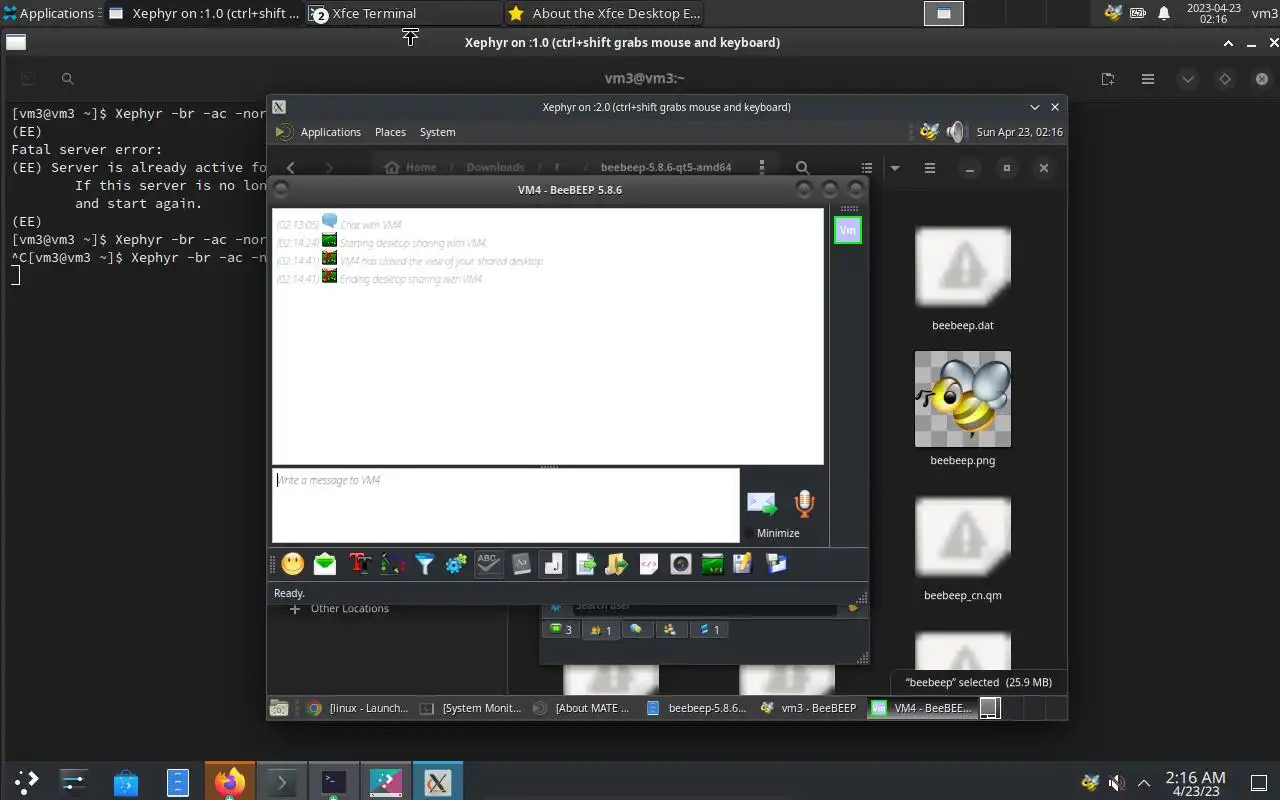Open the emoticon picker in BeeBEEP toolbar
Screen dimensions: 1280x800
point(292,564)
